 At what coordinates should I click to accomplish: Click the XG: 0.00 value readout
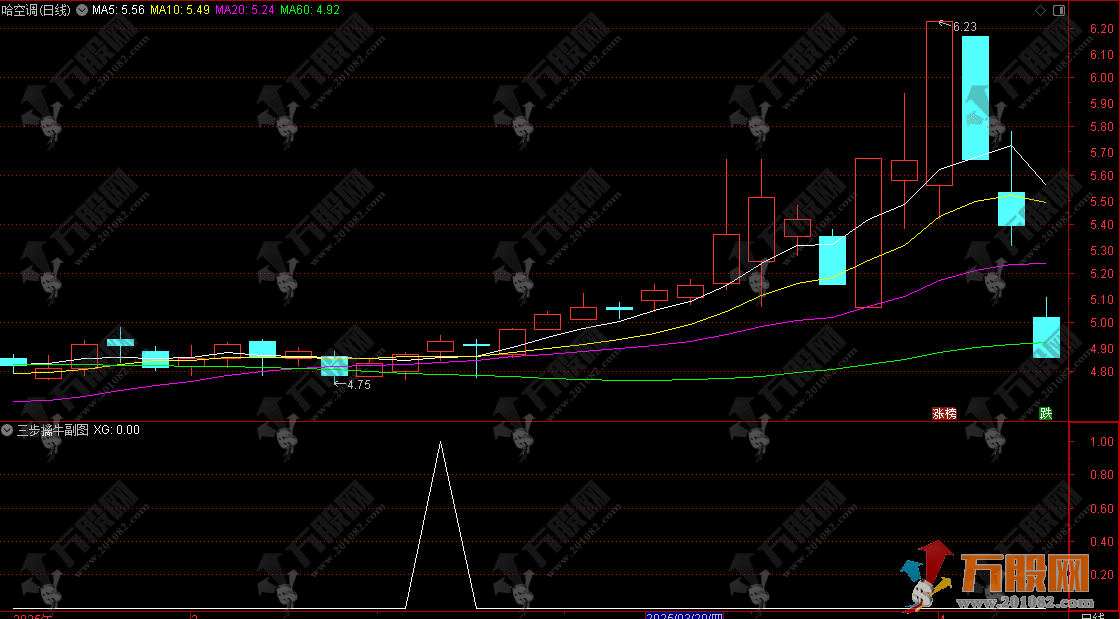[116, 430]
